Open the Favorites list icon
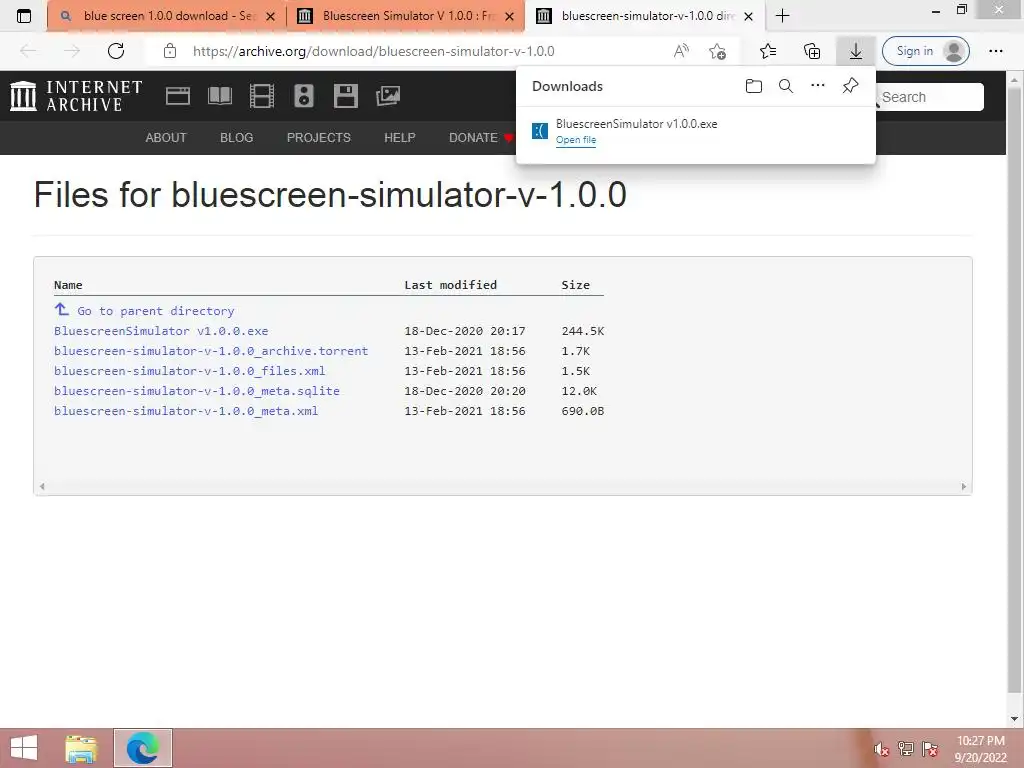The width and height of the screenshot is (1024, 768). point(768,51)
